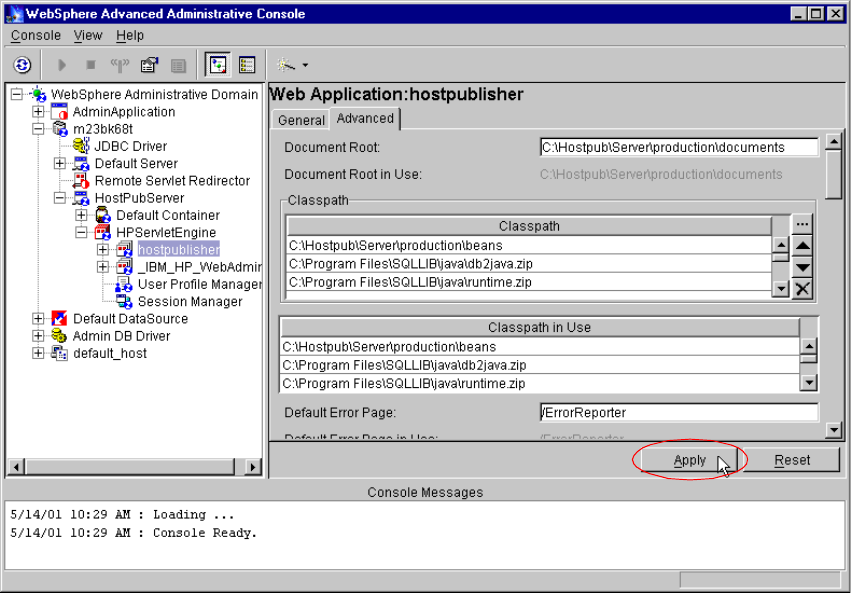The height and width of the screenshot is (593, 851).
Task: Click inside the Default Error Page field
Action: [x=680, y=412]
